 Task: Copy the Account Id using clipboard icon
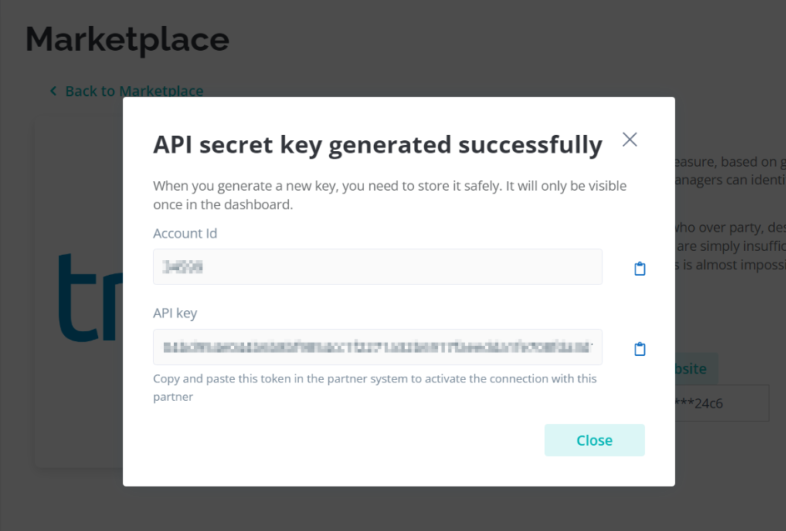640,268
